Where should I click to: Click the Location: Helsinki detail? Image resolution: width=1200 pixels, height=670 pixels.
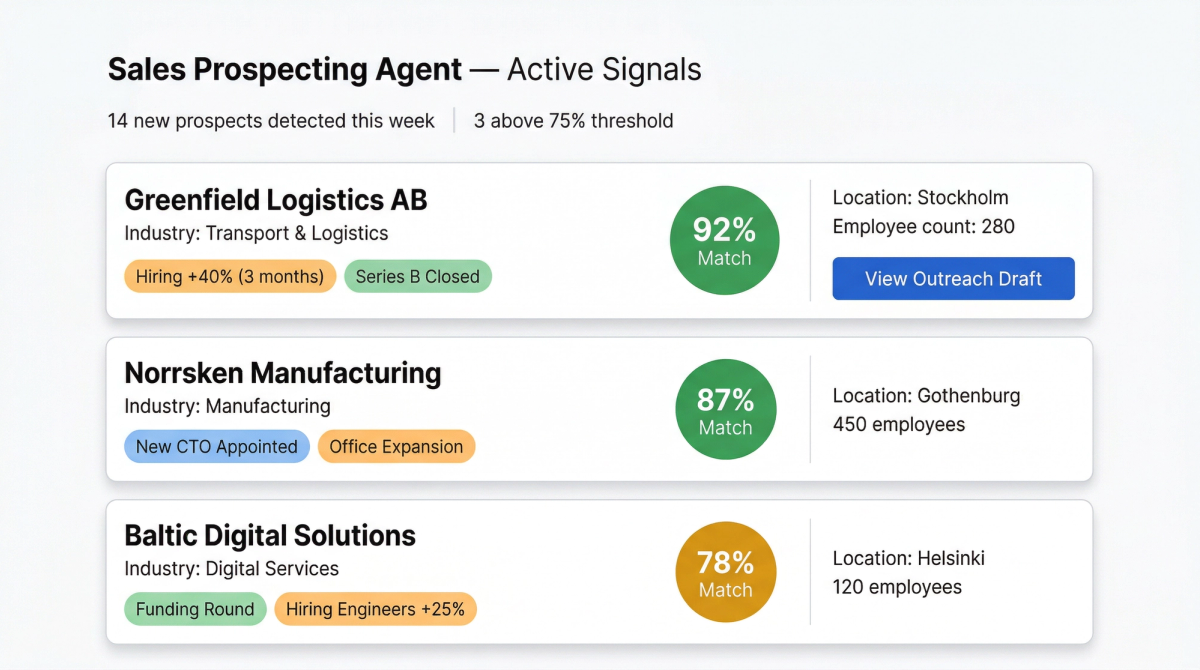click(x=908, y=558)
